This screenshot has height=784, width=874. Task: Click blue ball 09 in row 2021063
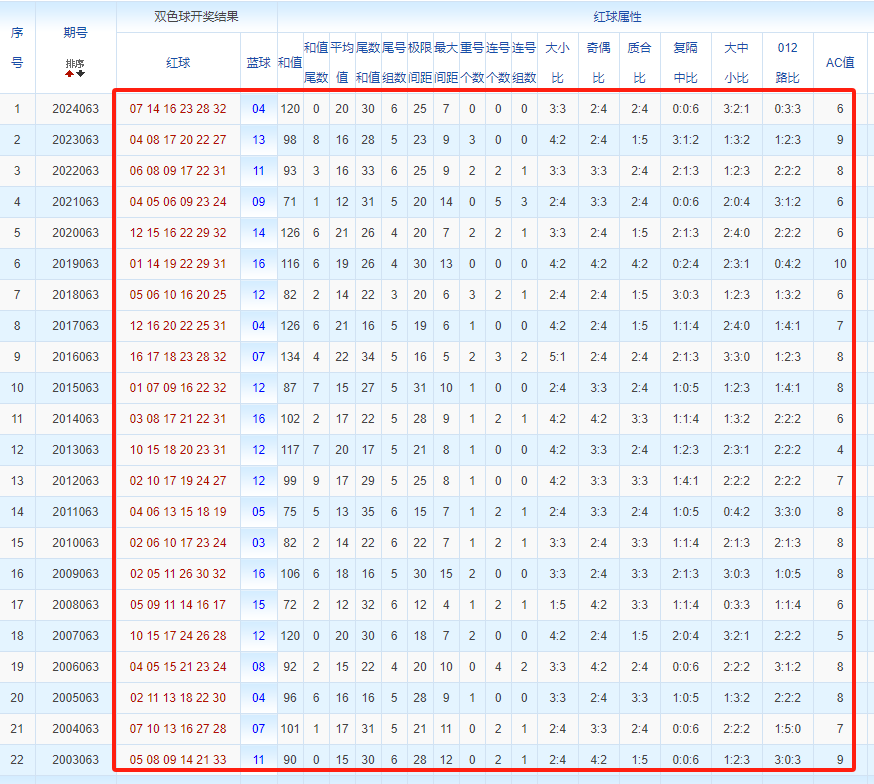pos(259,202)
